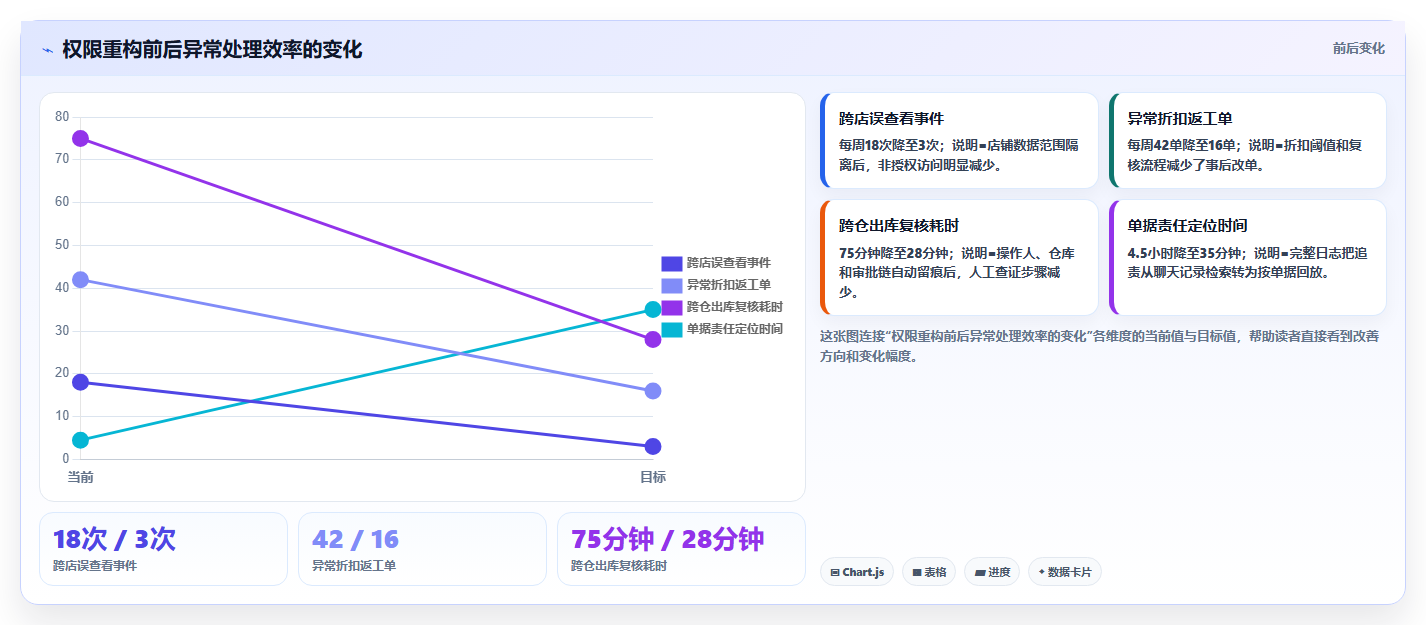Select the light-blue data point at 16 on 目标
The image size is (1426, 625).
point(653,391)
